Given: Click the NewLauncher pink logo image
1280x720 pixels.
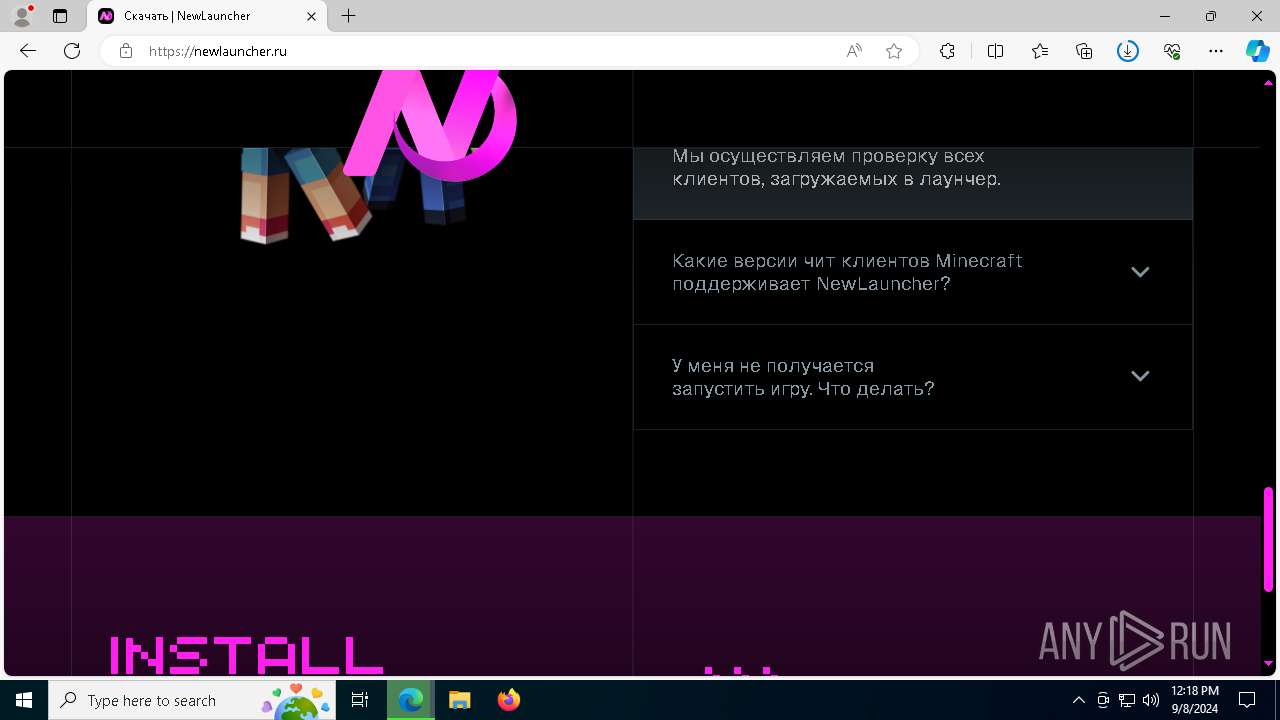Looking at the screenshot, I should click(x=432, y=125).
